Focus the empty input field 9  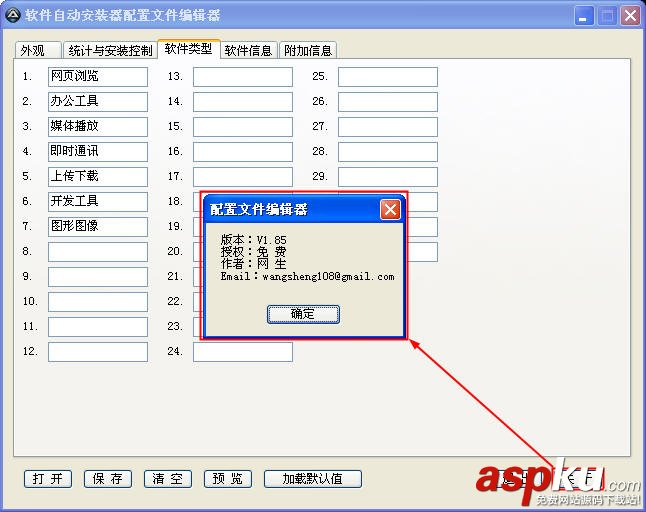pos(98,277)
